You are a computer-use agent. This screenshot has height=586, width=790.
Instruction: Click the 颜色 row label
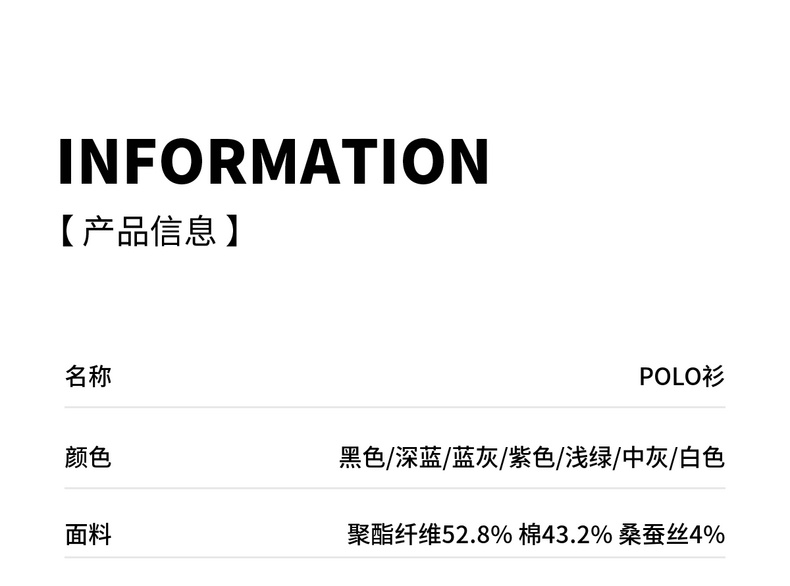point(88,458)
